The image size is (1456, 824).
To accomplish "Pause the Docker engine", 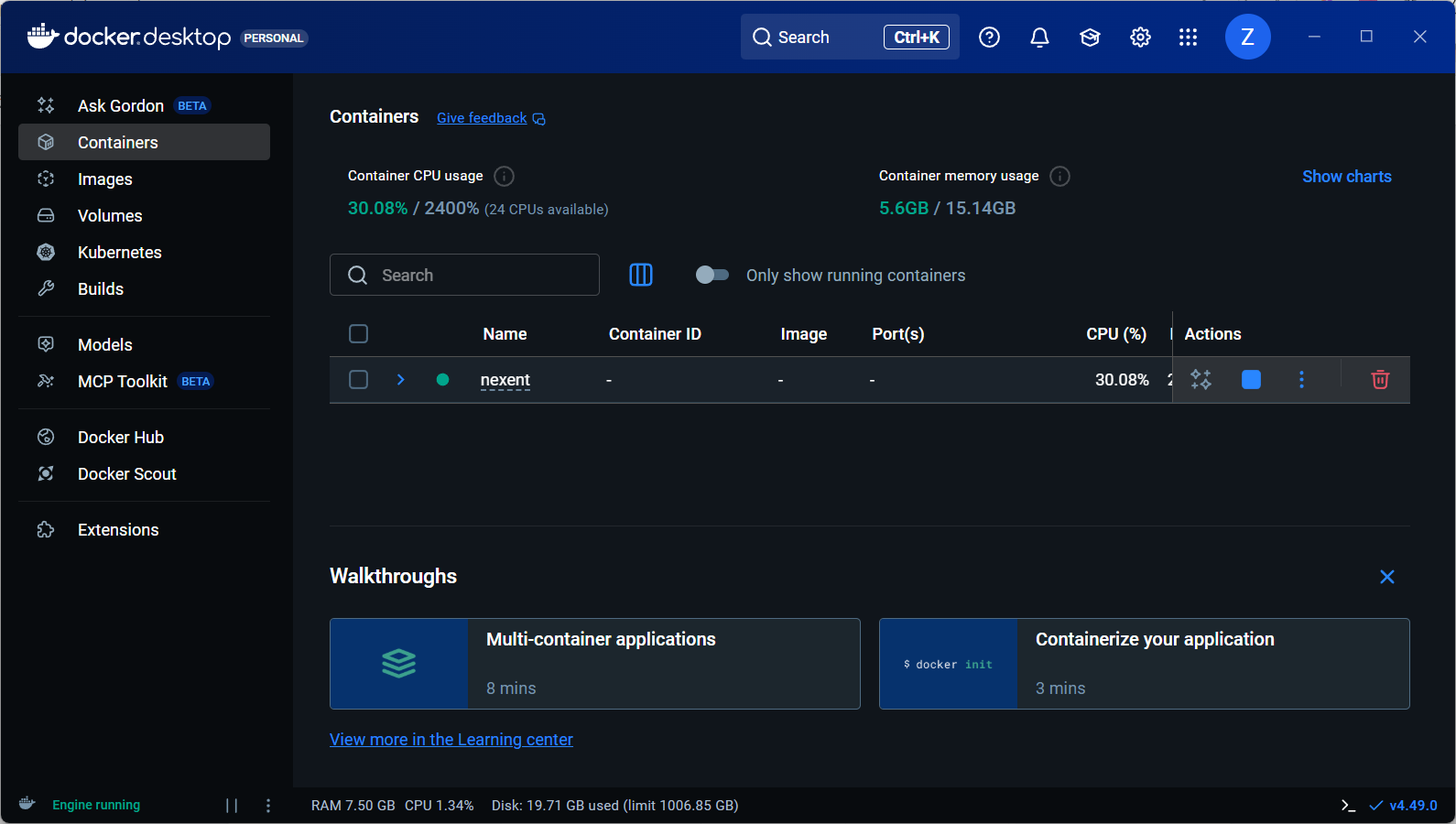I will tap(232, 805).
